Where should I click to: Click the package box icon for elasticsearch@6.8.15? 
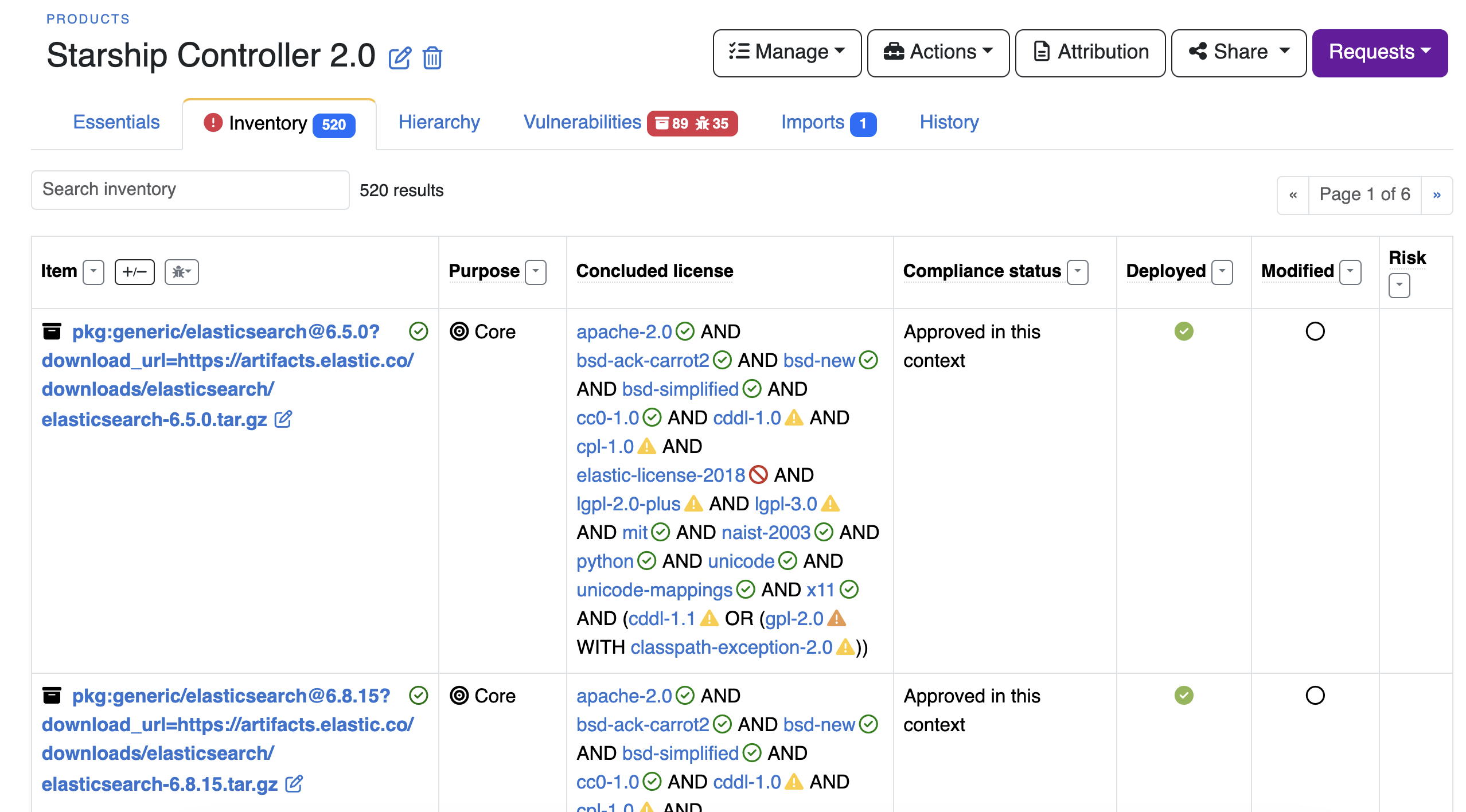pos(52,695)
